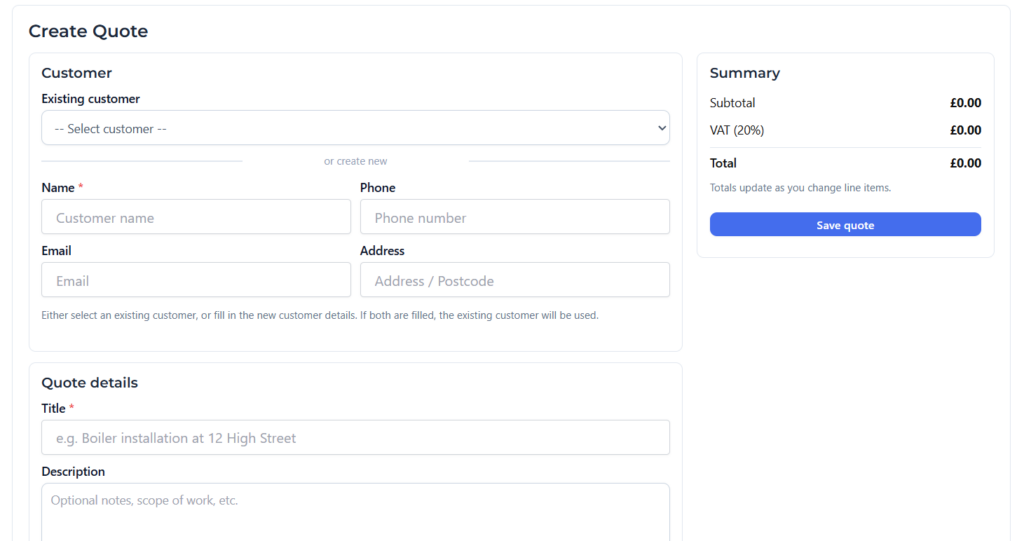Image resolution: width=1024 pixels, height=541 pixels.
Task: Click the Address field label
Action: 382,251
